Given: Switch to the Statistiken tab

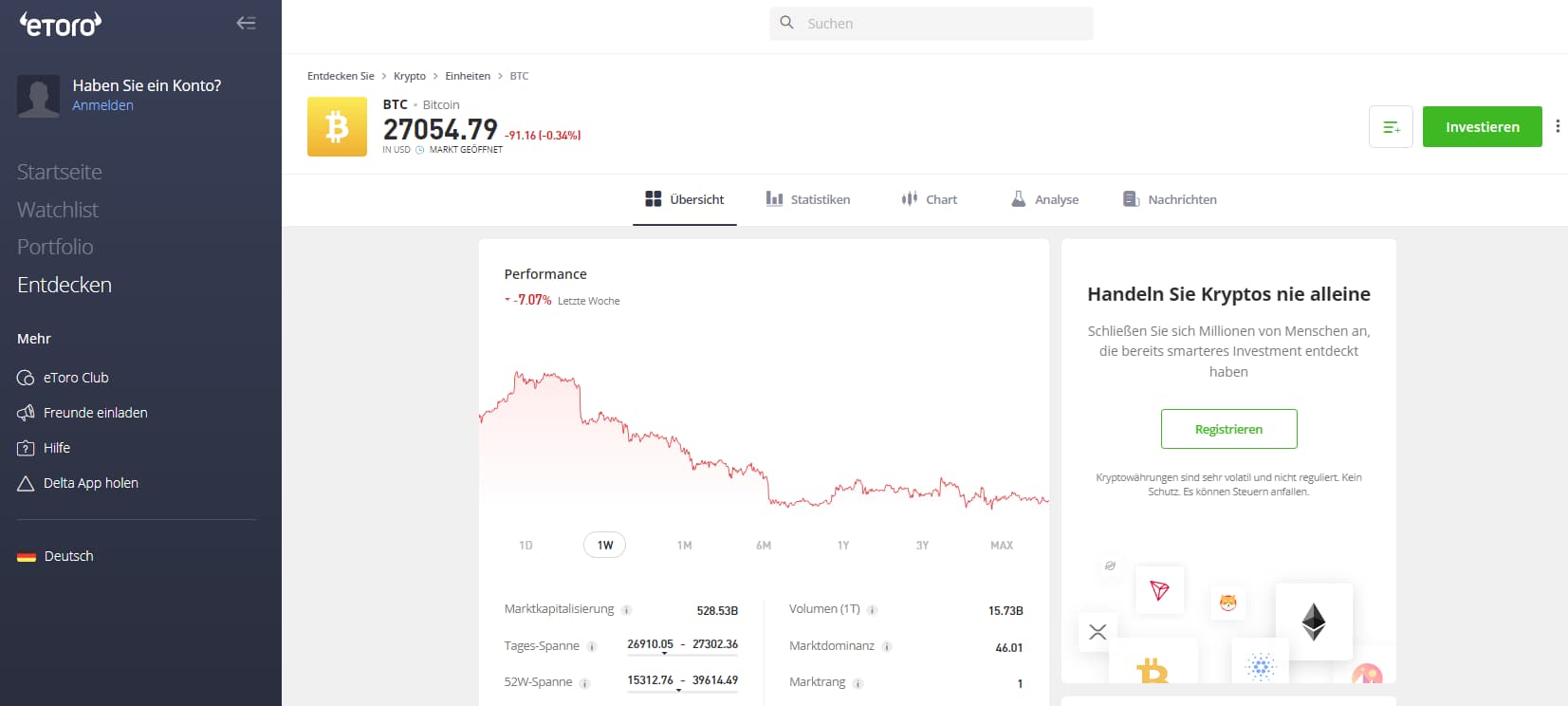Looking at the screenshot, I should tap(808, 199).
